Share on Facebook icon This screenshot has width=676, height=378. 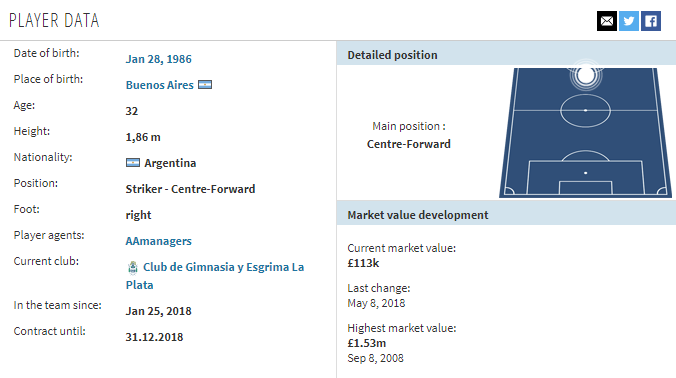[x=651, y=21]
